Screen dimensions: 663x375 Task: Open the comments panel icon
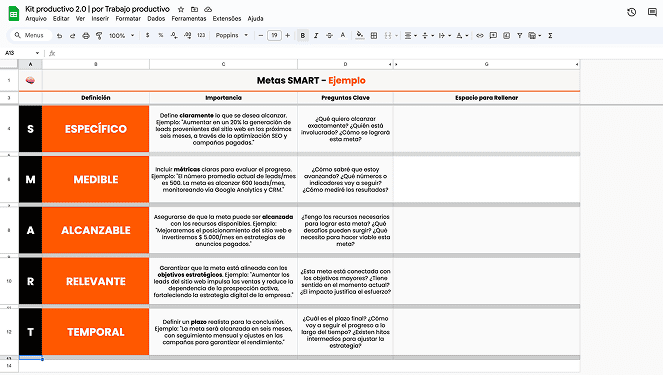click(x=652, y=12)
